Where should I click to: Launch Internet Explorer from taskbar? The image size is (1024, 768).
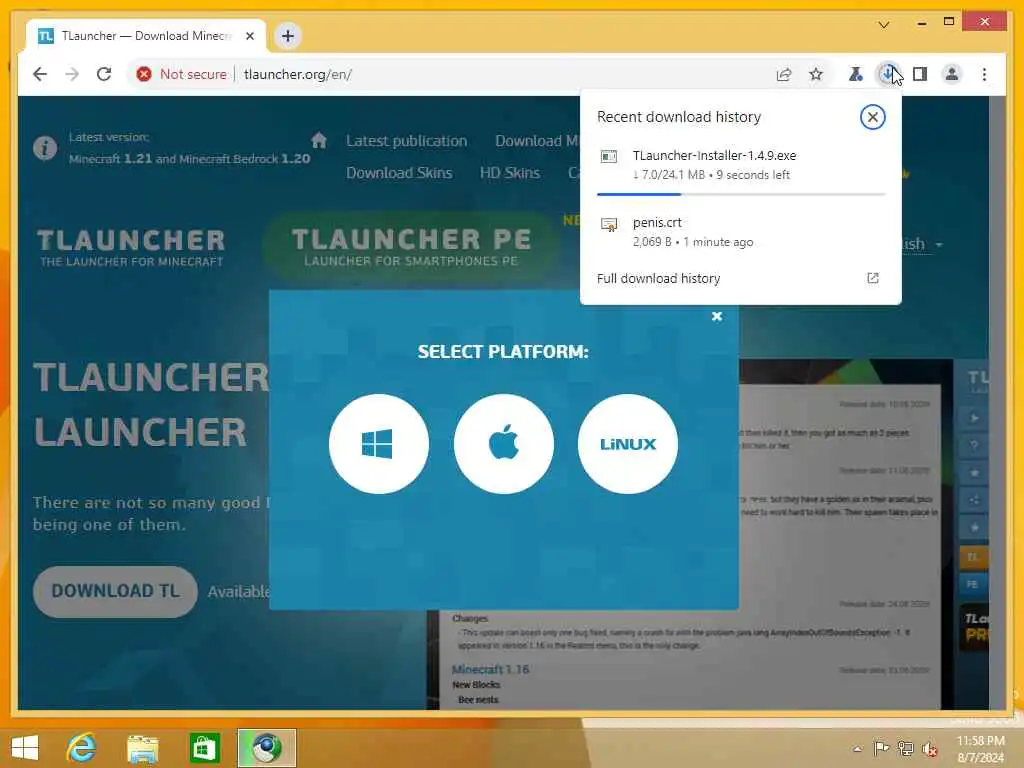82,748
